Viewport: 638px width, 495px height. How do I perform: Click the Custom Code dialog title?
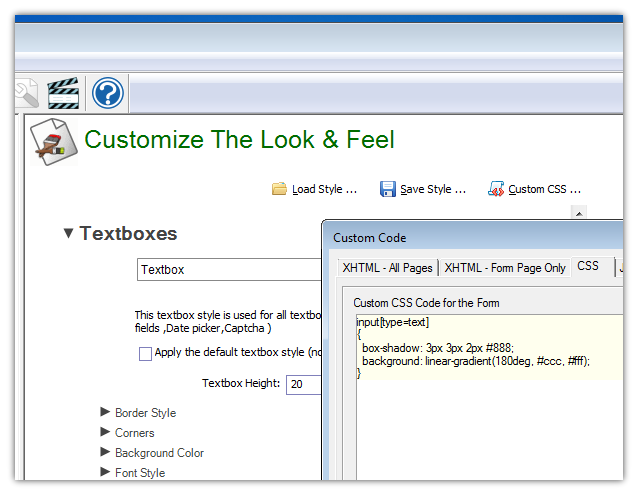(x=369, y=238)
